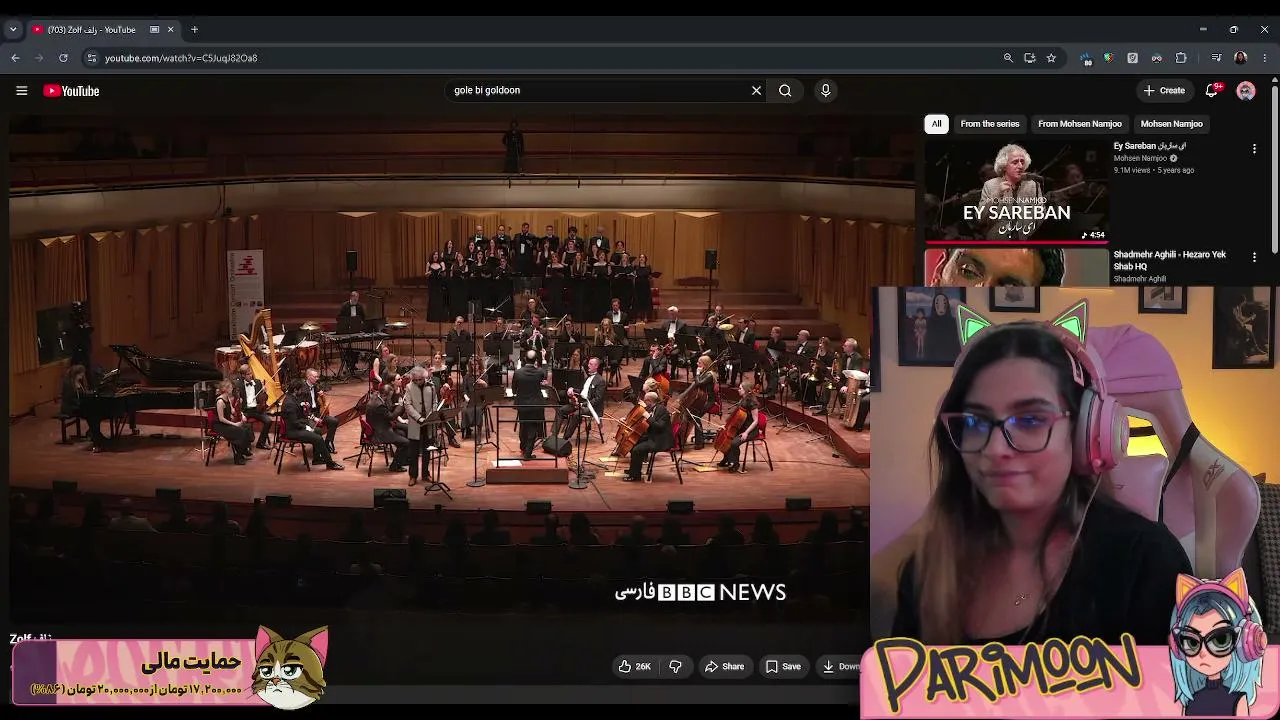Click the picture-in-picture icon on the tab

click(154, 30)
